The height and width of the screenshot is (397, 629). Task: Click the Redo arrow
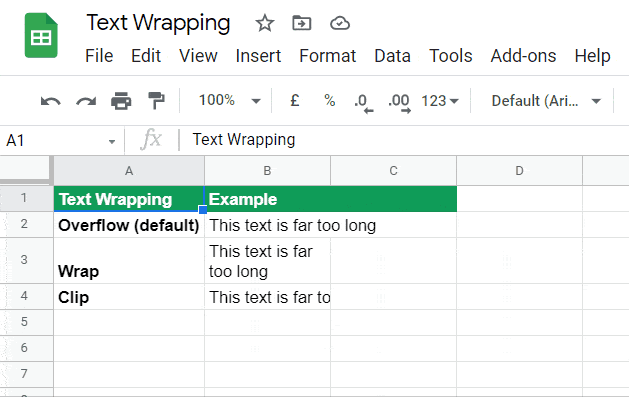point(86,101)
